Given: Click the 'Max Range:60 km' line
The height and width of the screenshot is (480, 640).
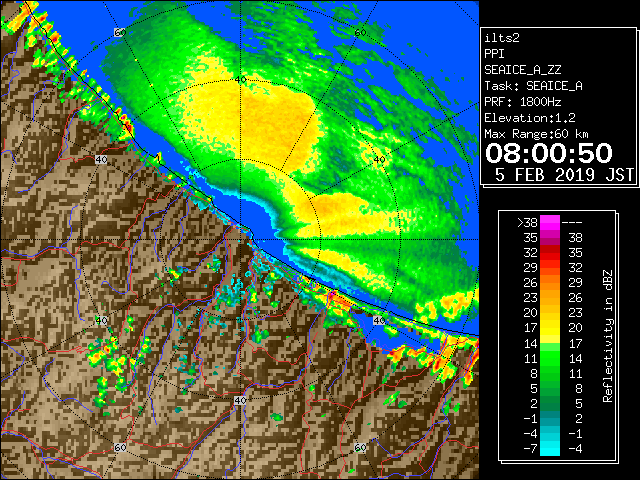Looking at the screenshot, I should click(536, 134).
